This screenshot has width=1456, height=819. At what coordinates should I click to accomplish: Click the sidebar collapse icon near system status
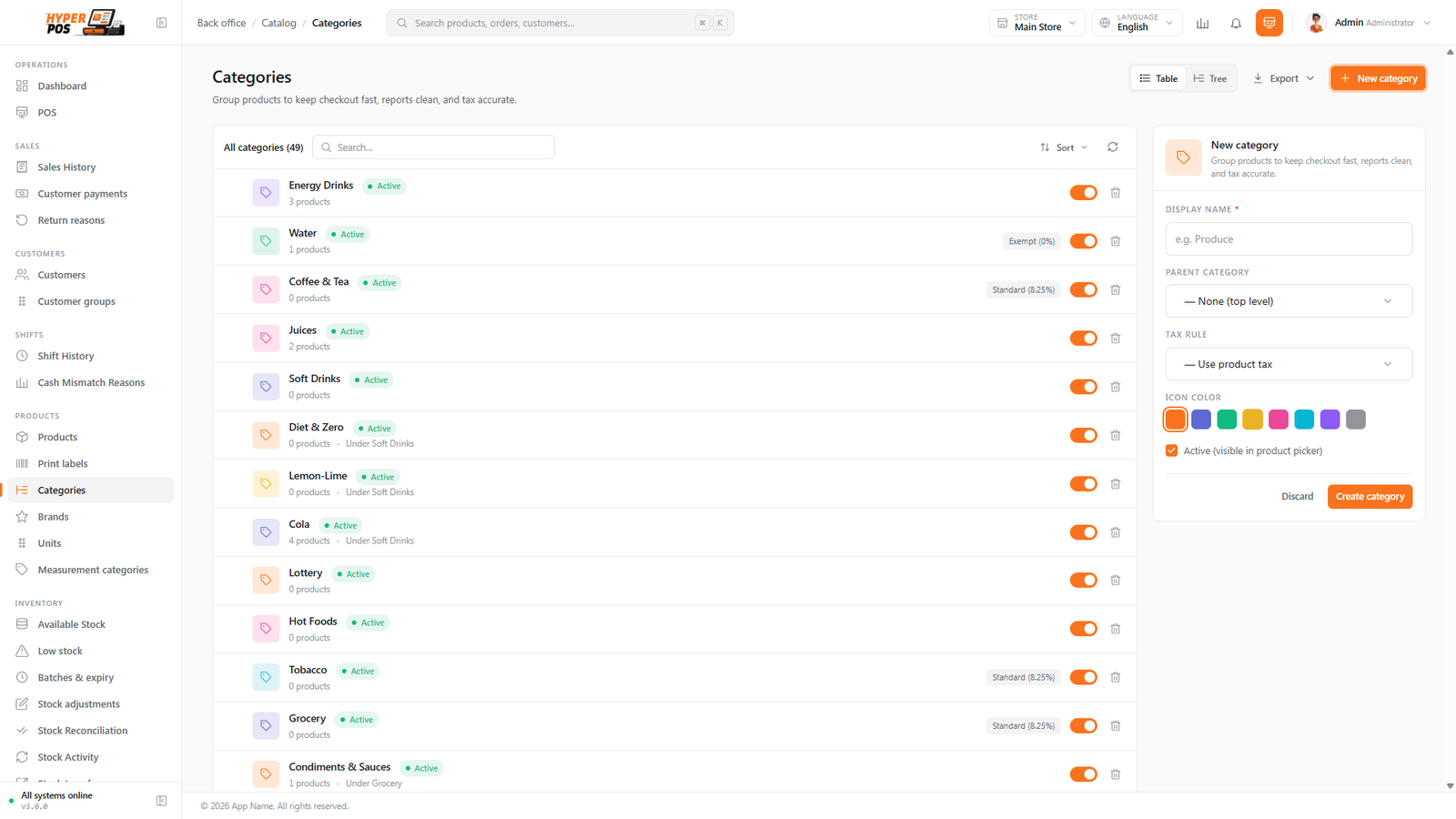[x=161, y=801]
